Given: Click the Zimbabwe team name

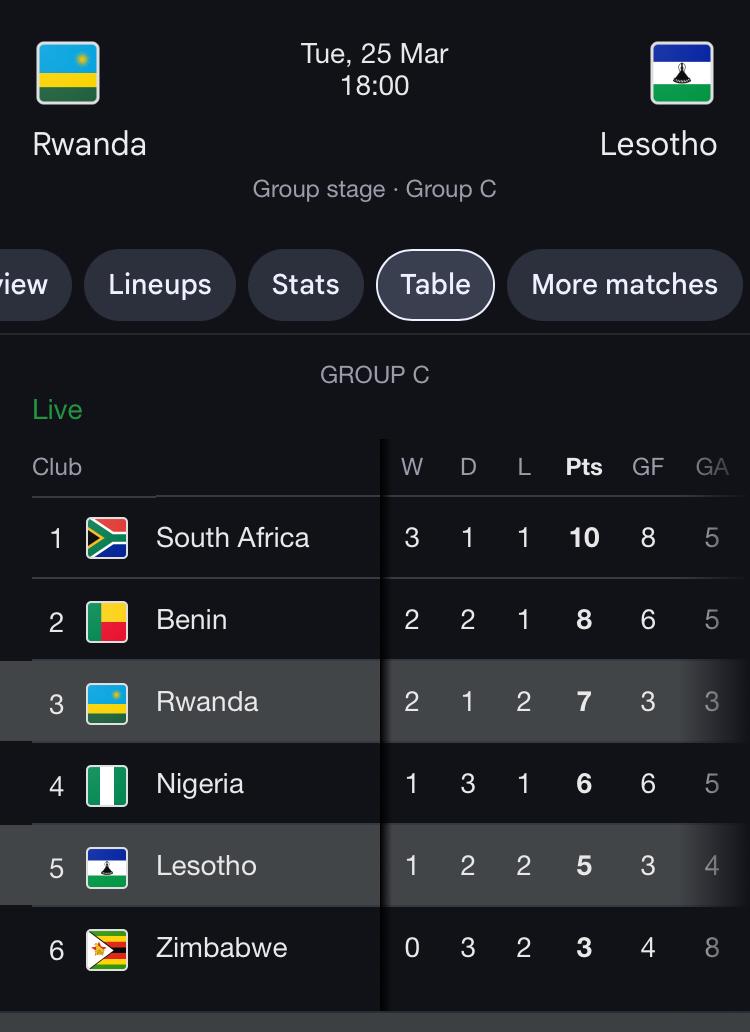Looking at the screenshot, I should 221,948.
